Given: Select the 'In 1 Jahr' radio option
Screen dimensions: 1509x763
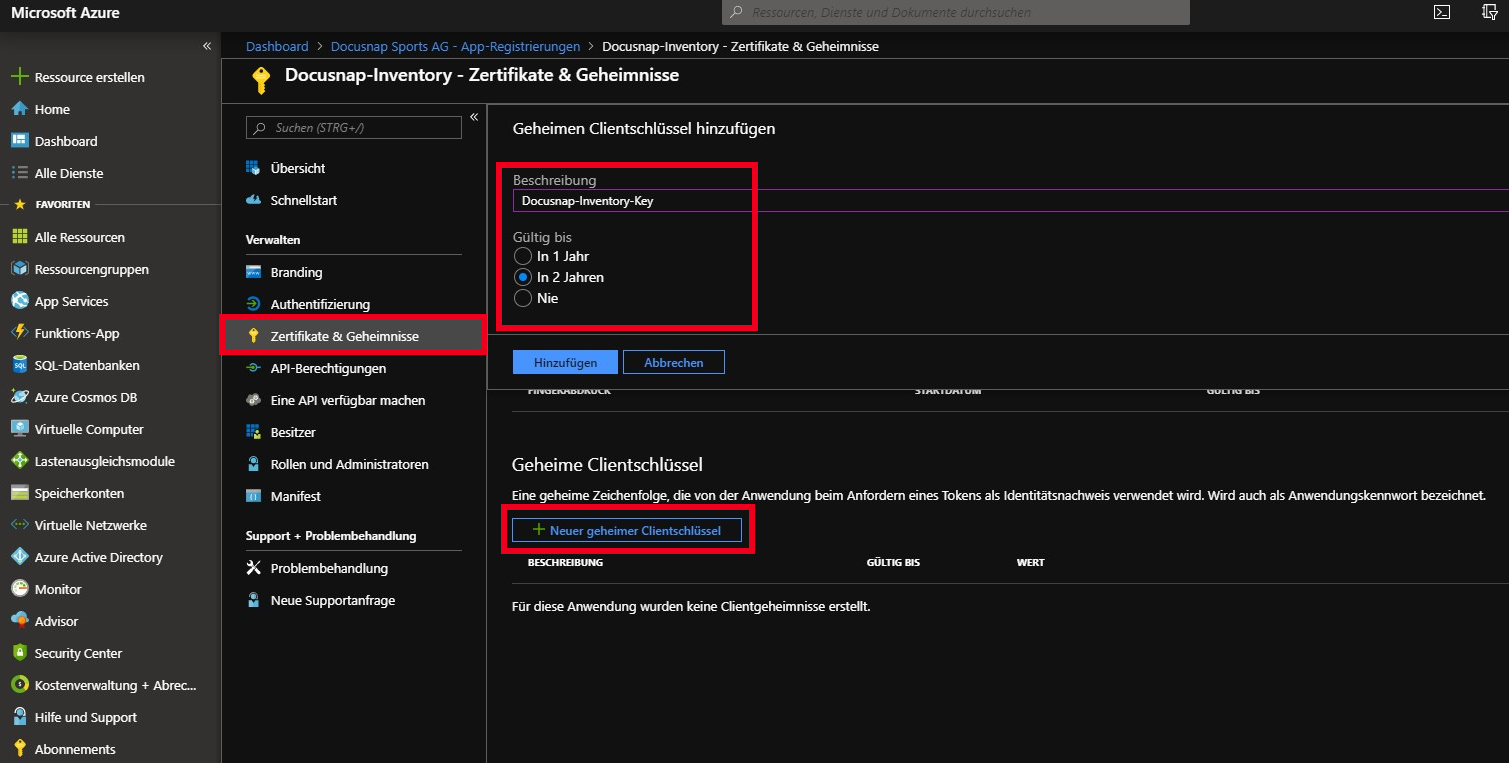Looking at the screenshot, I should 522,256.
